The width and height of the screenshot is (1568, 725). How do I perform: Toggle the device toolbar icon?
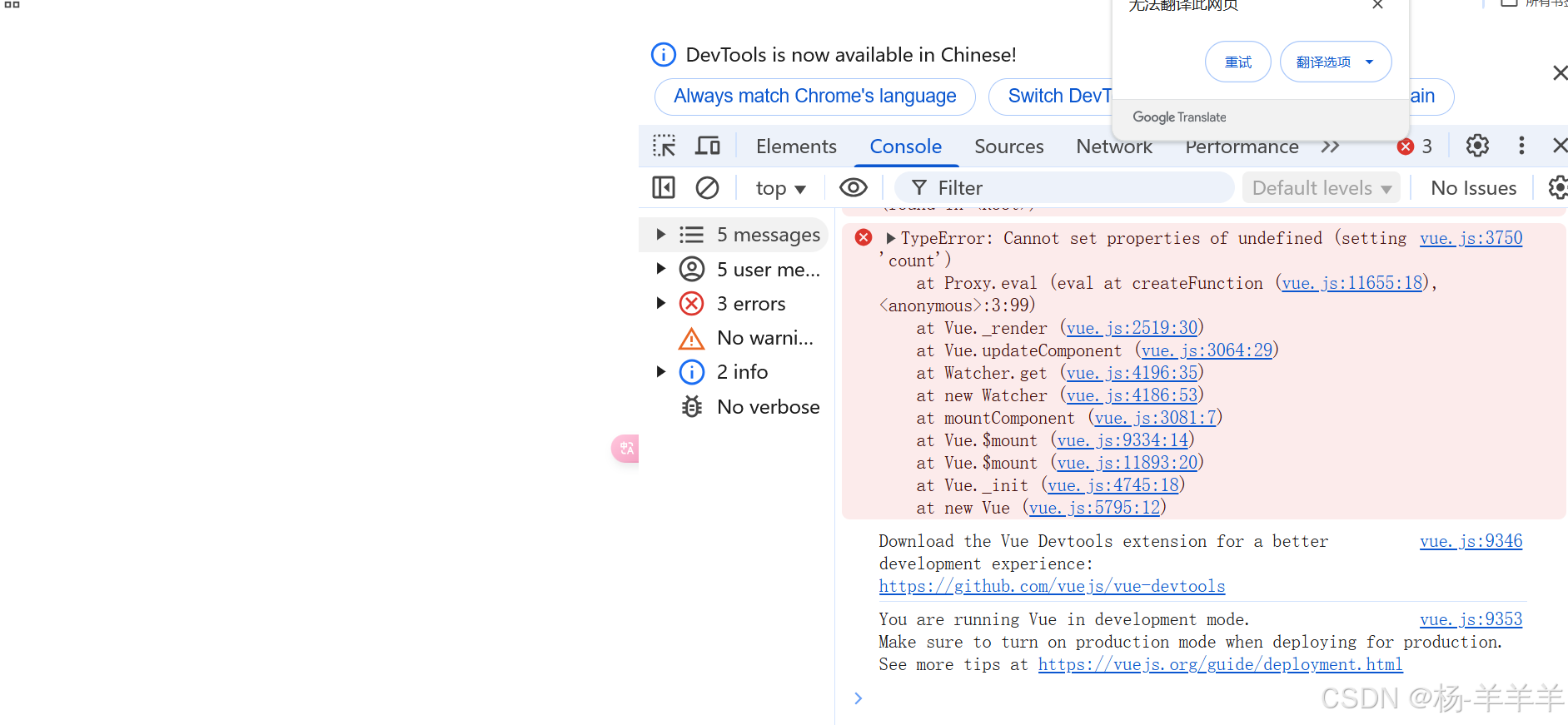coord(708,146)
